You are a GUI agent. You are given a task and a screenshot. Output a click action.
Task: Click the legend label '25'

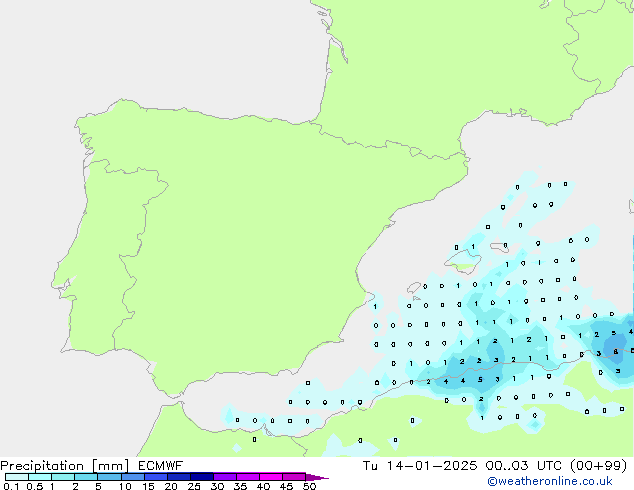point(194,486)
